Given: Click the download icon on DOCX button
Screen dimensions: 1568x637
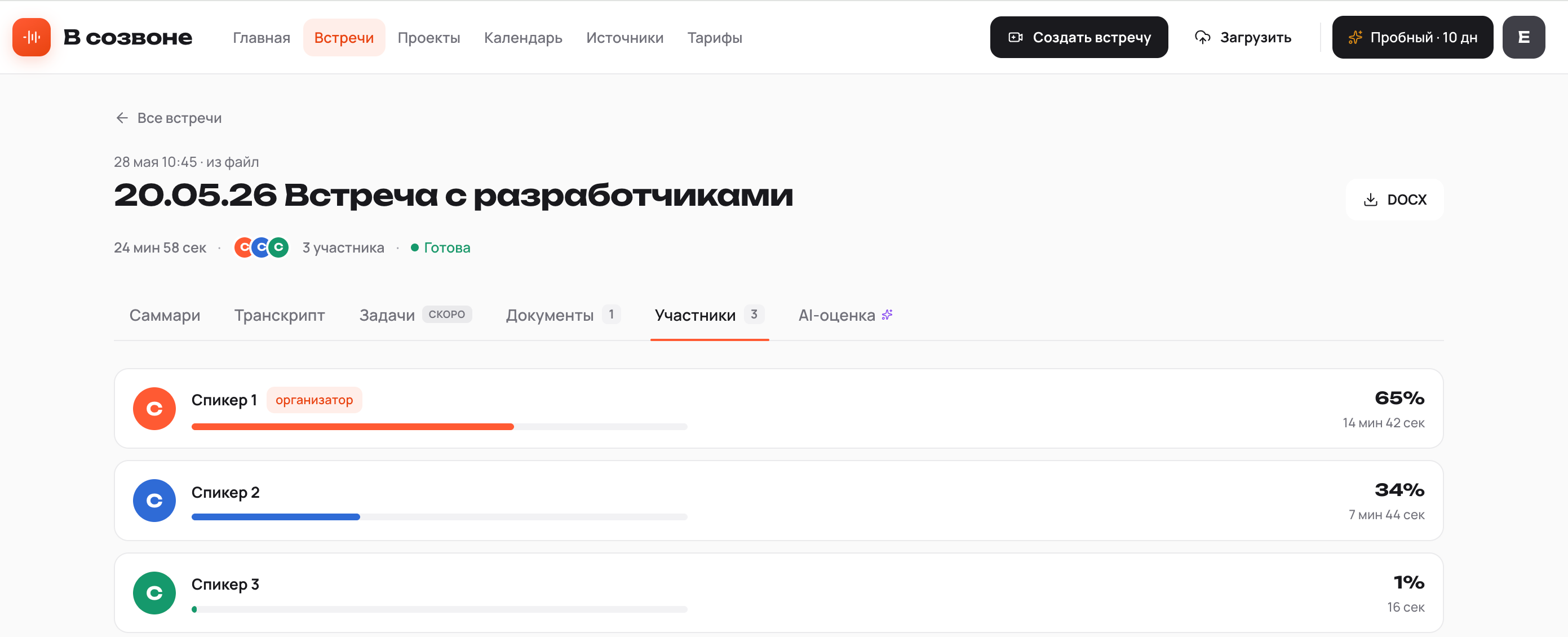Looking at the screenshot, I should coord(1370,199).
